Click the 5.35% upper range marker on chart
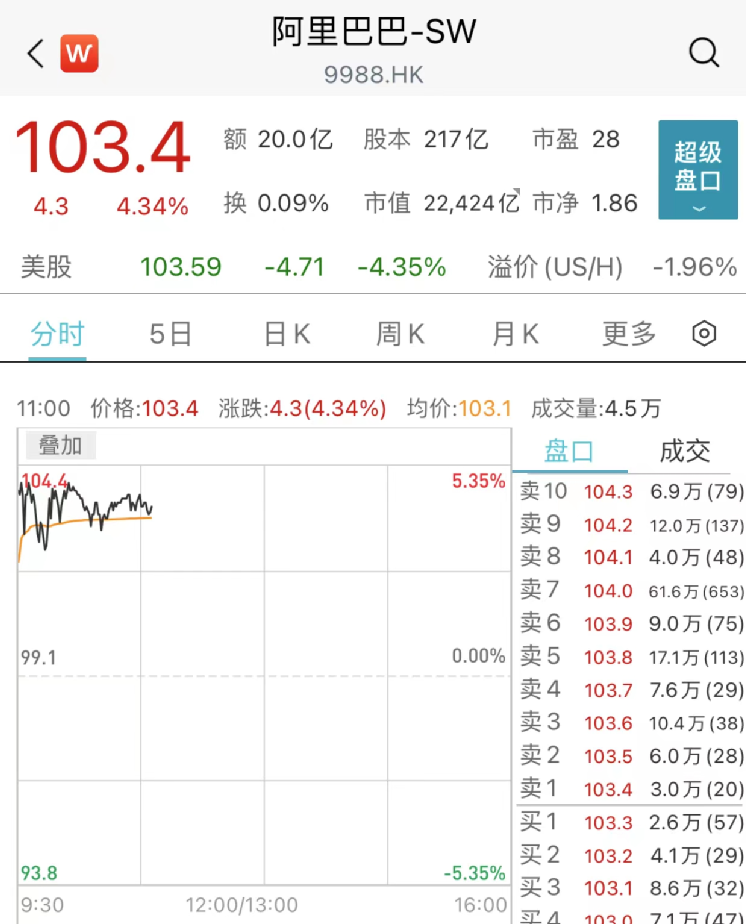Viewport: 746px width, 924px height. click(480, 481)
